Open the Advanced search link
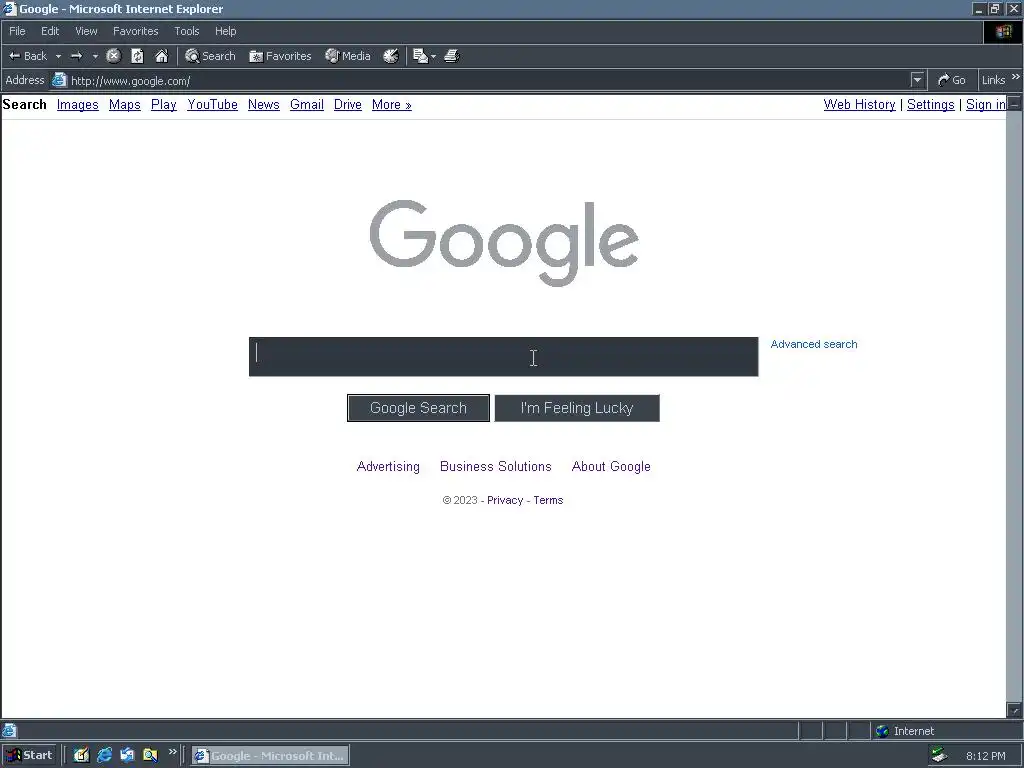This screenshot has height=768, width=1024. [814, 344]
